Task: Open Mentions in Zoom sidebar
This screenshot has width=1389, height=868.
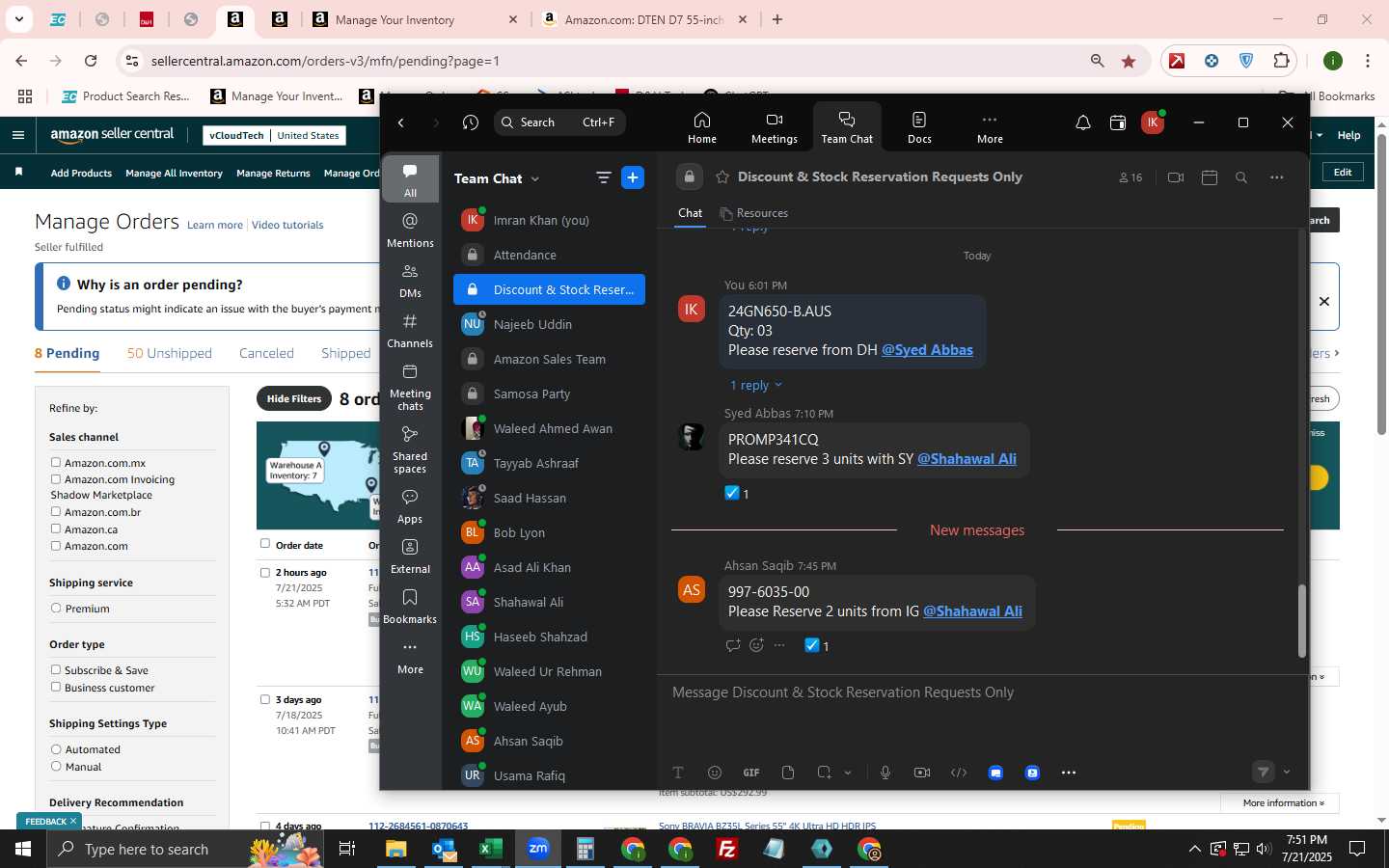Action: coord(410,231)
